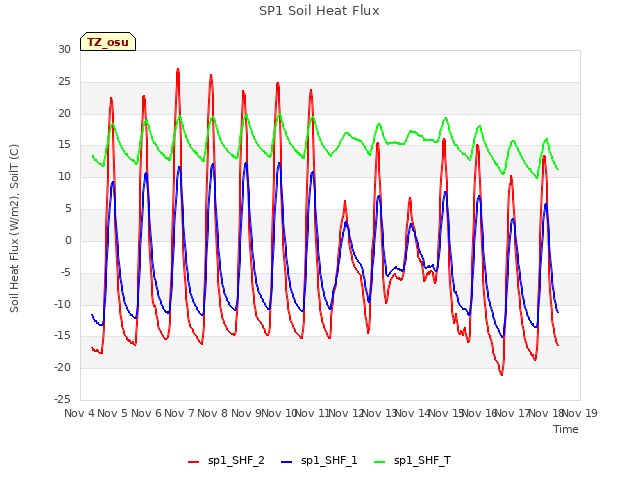The image size is (640, 480).
Task: Click the blue sp1_SHF_1 legend swatch
Action: tap(287, 462)
